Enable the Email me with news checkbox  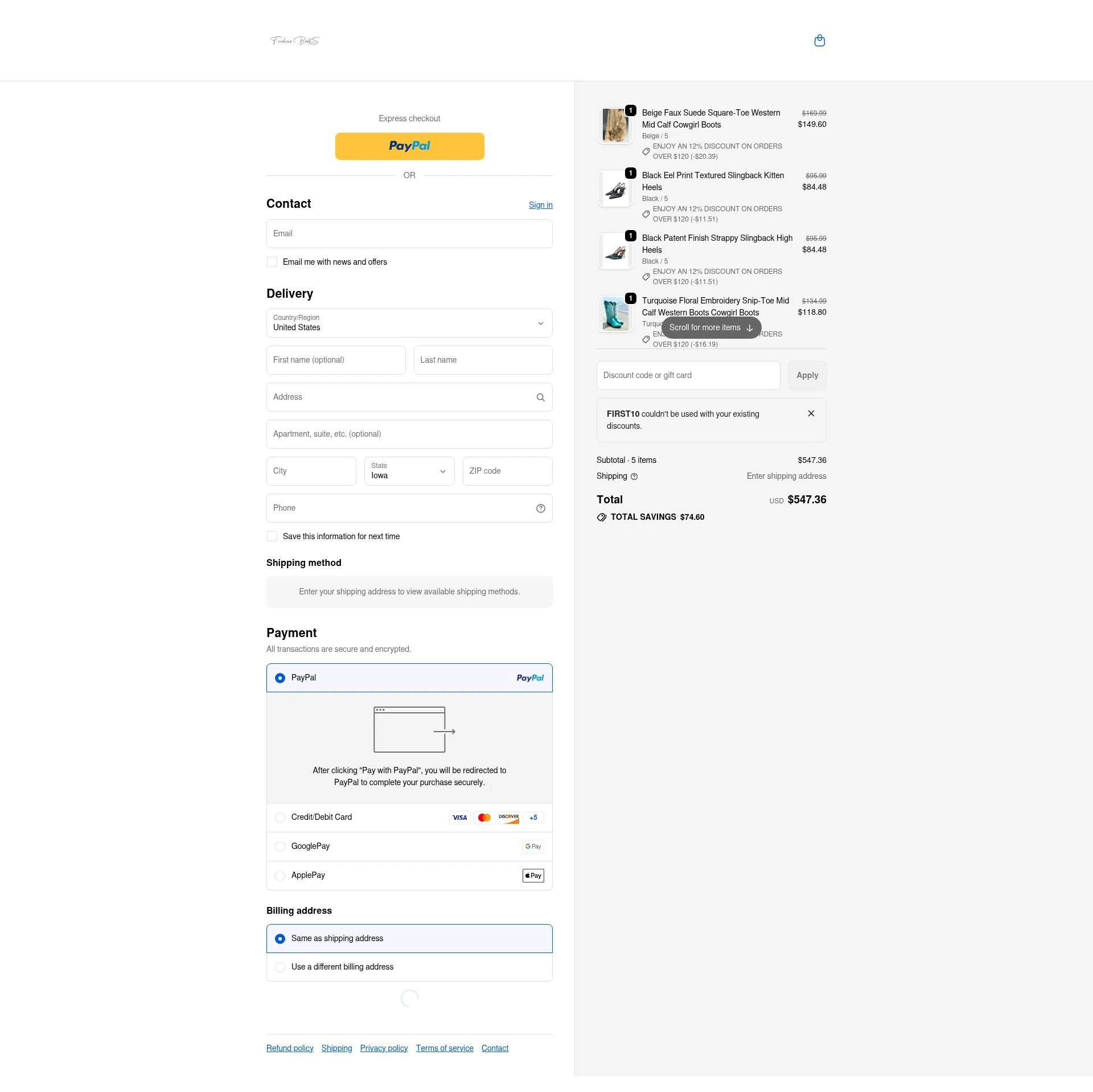click(272, 262)
